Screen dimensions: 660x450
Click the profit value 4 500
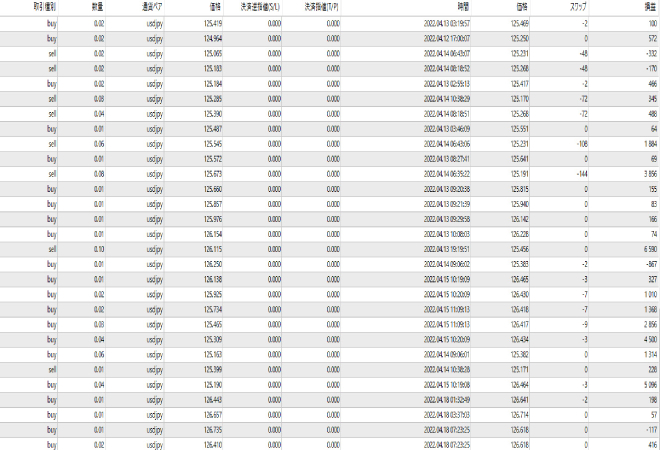click(x=650, y=340)
